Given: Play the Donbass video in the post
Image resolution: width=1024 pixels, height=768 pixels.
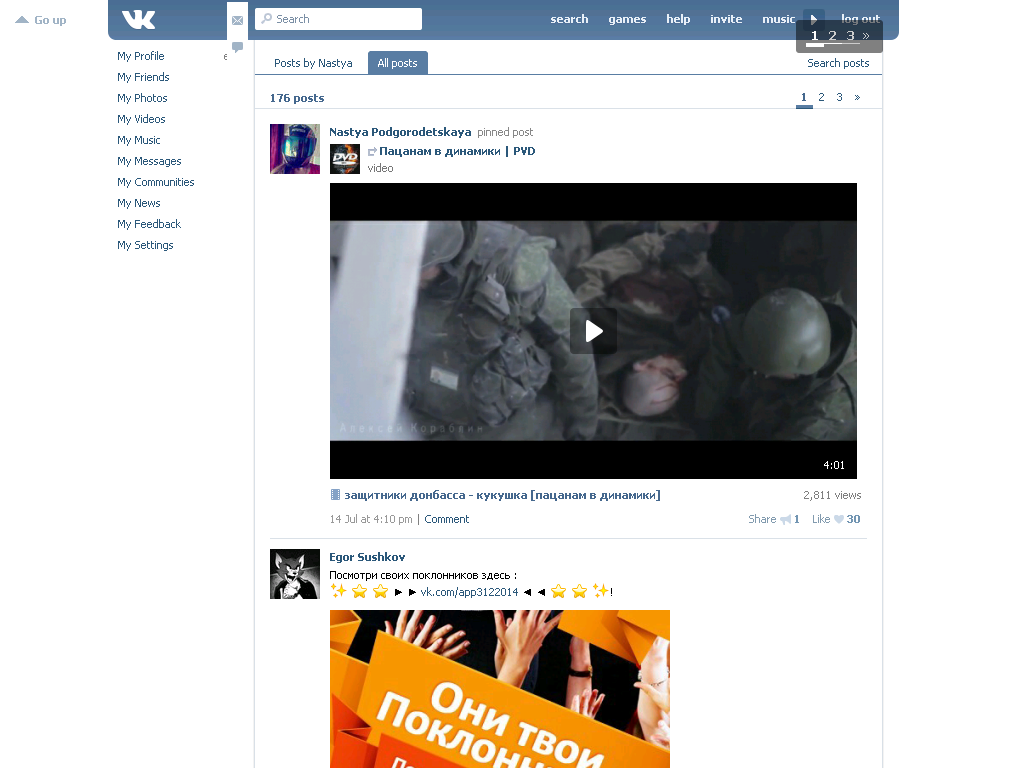Looking at the screenshot, I should pyautogui.click(x=593, y=331).
